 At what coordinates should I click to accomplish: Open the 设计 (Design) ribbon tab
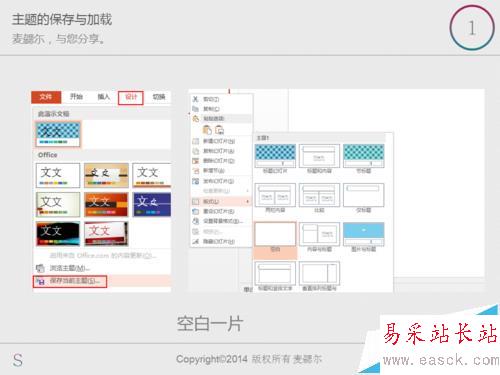click(x=131, y=97)
